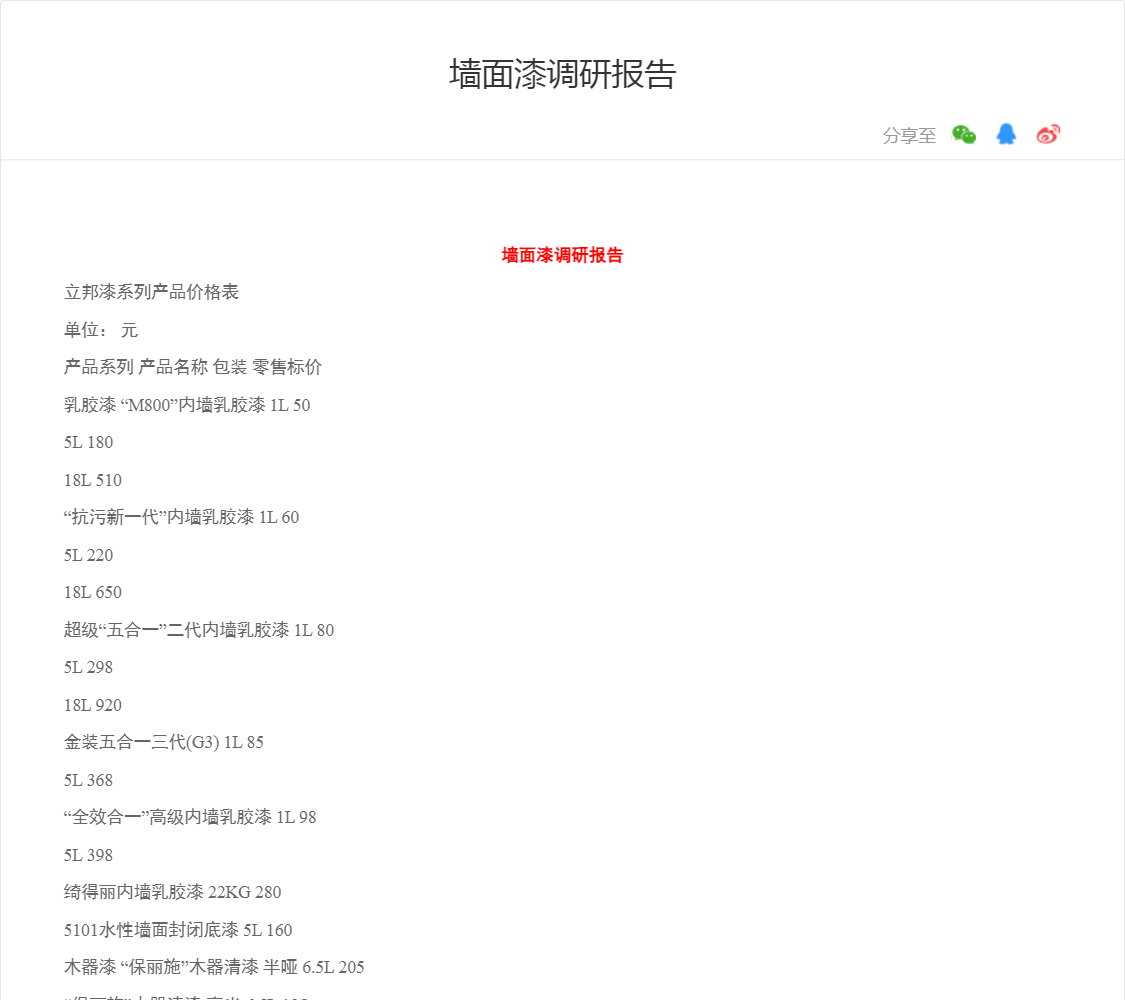Click the M800 内墙乳胶漆 1L 50 line
Image resolution: width=1125 pixels, height=1000 pixels.
tap(187, 405)
